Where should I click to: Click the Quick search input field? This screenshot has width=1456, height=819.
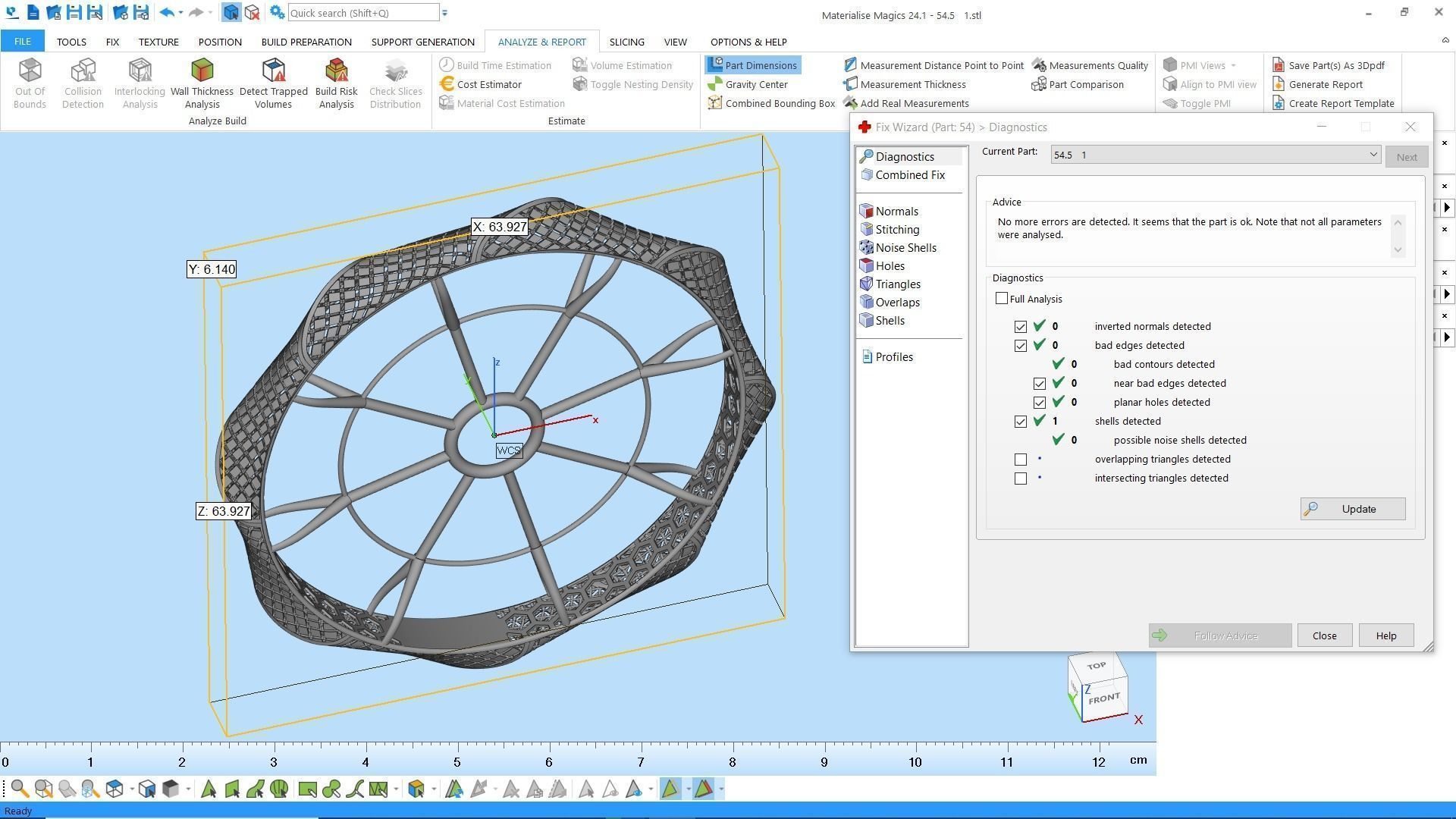[x=362, y=13]
